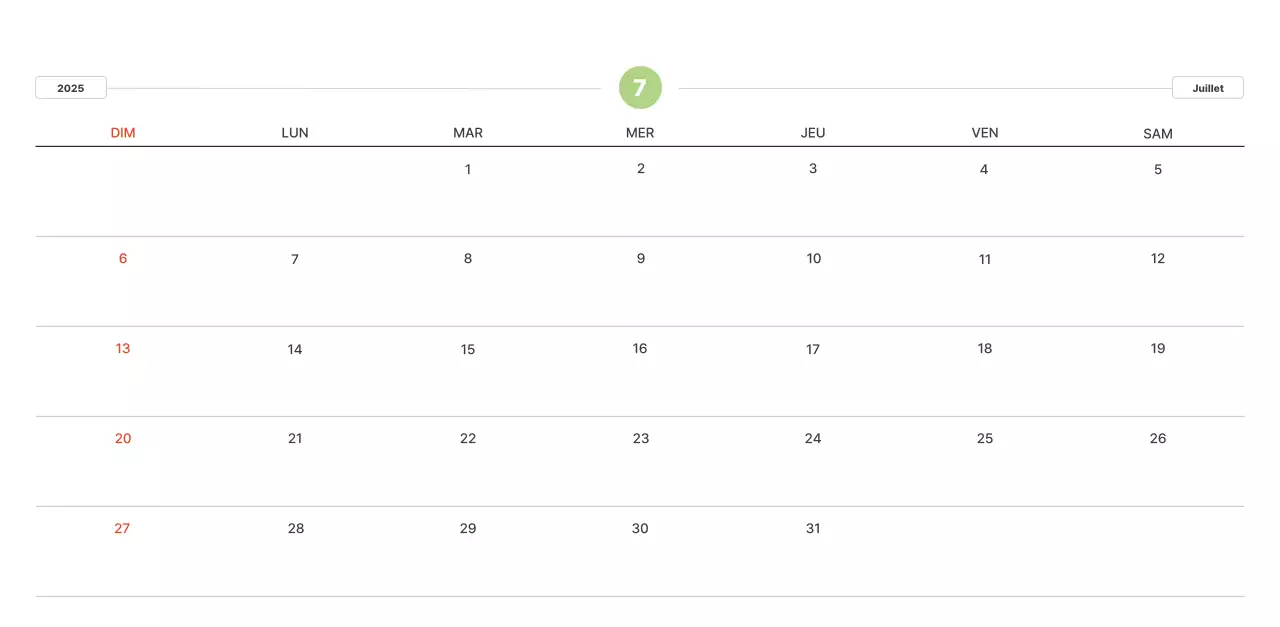Select the LUN day column header
The image size is (1280, 627).
pyautogui.click(x=295, y=133)
